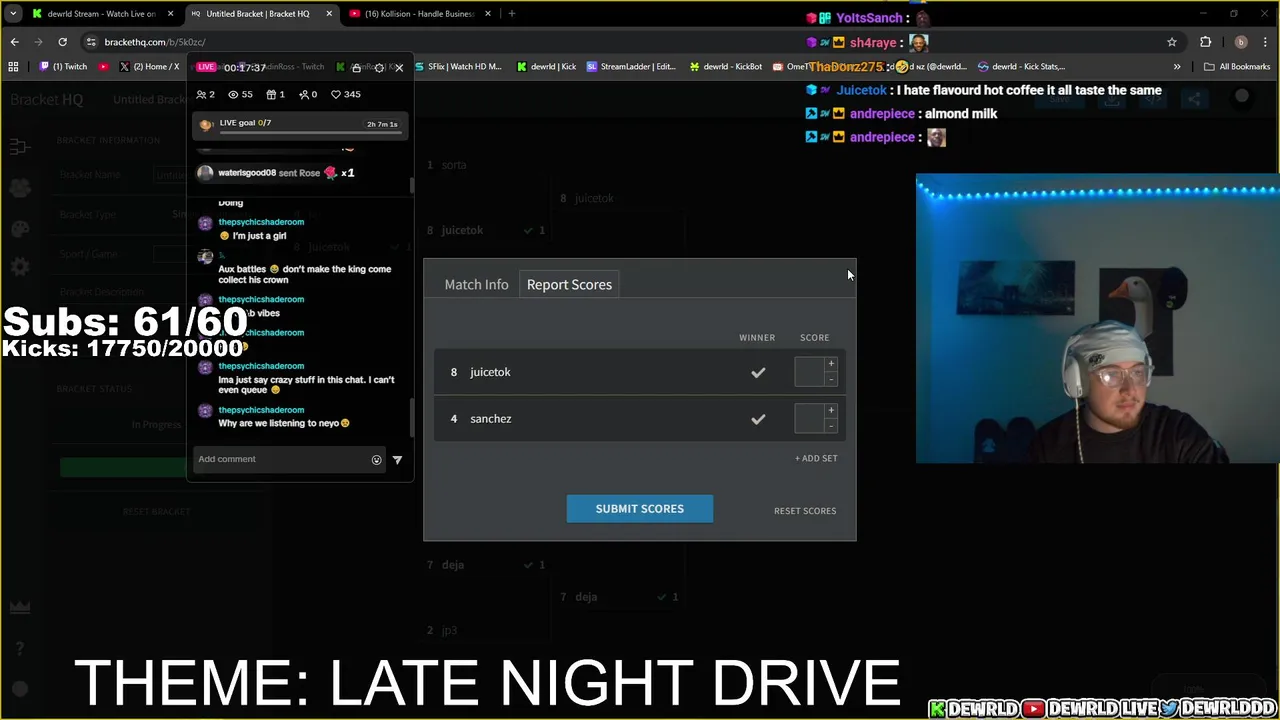The image size is (1280, 720).
Task: Send comment with the arrow icon
Action: tap(397, 460)
